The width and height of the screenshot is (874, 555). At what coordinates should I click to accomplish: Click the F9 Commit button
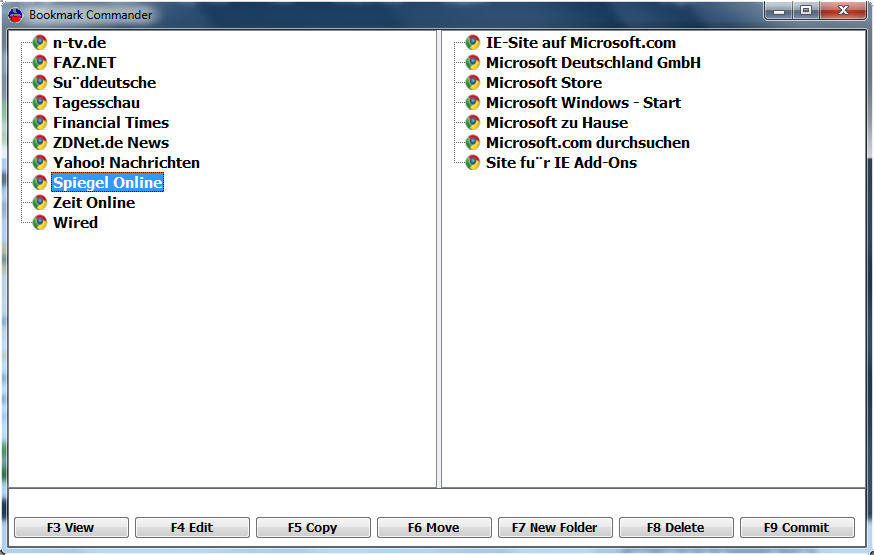coord(797,528)
